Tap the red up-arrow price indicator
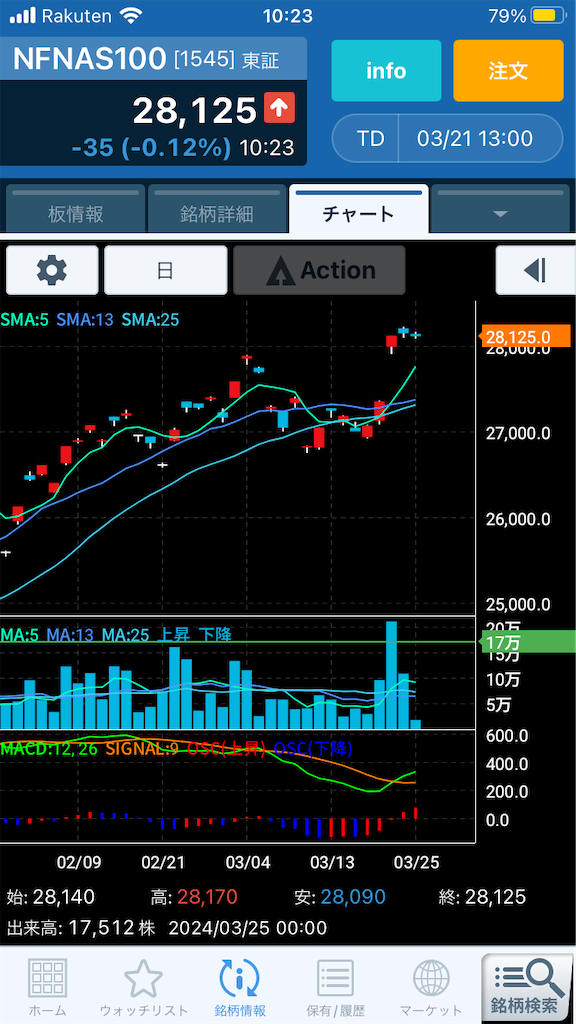This screenshot has height=1024, width=576. pyautogui.click(x=280, y=108)
